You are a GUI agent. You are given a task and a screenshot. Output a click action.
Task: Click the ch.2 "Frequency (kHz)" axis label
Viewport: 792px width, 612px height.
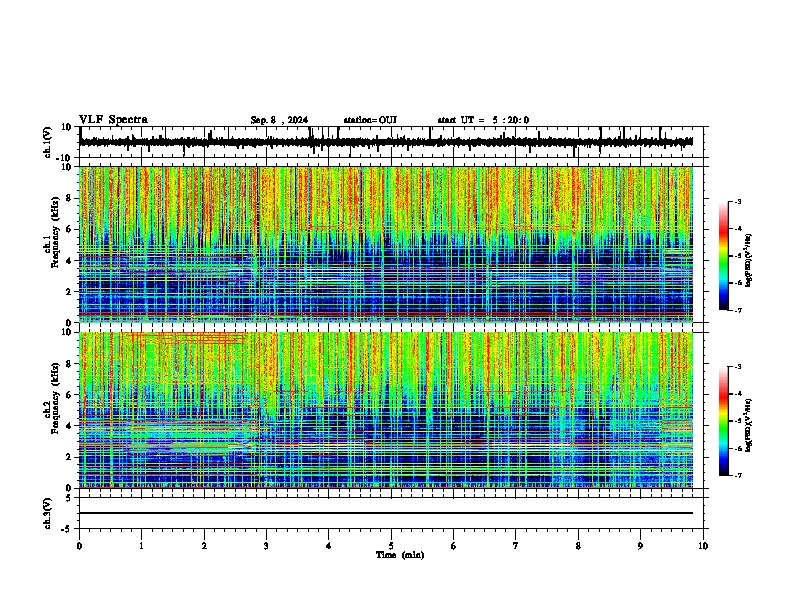55,398
